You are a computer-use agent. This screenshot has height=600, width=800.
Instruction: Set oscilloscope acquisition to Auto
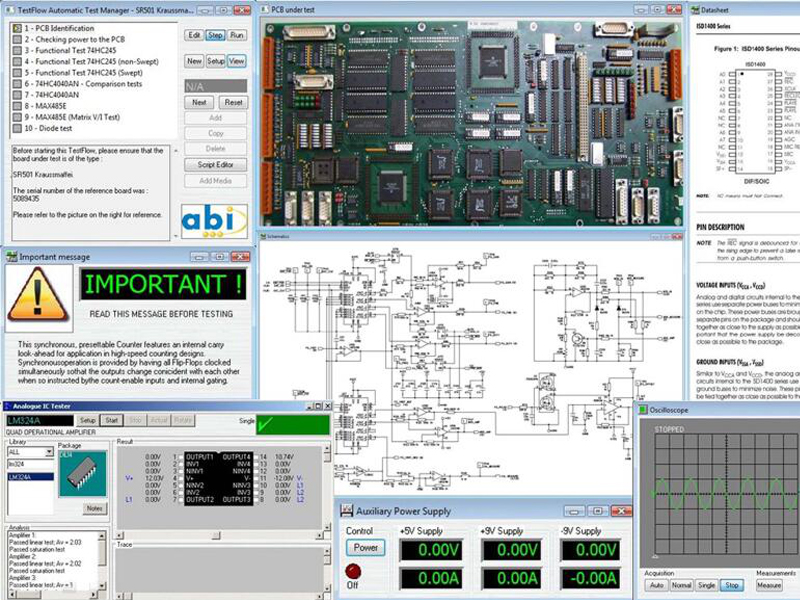[657, 585]
